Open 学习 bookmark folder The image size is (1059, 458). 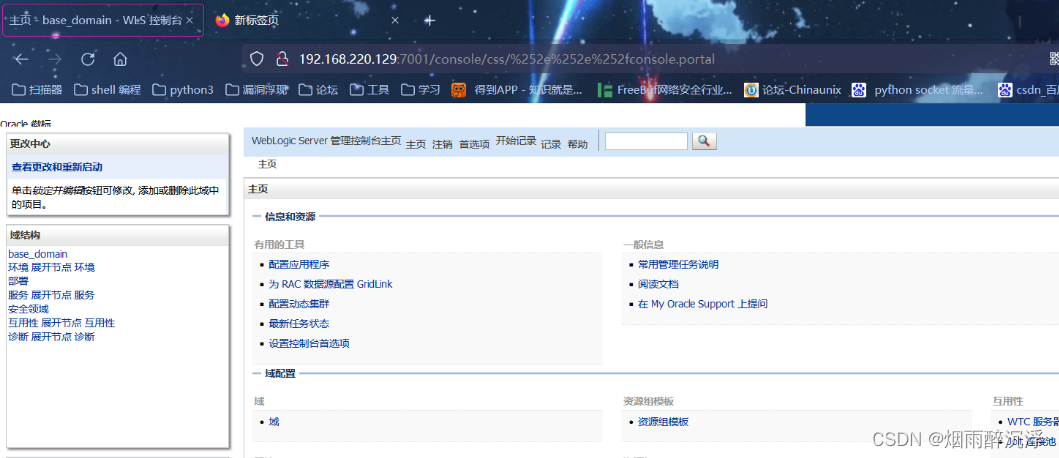pos(420,90)
